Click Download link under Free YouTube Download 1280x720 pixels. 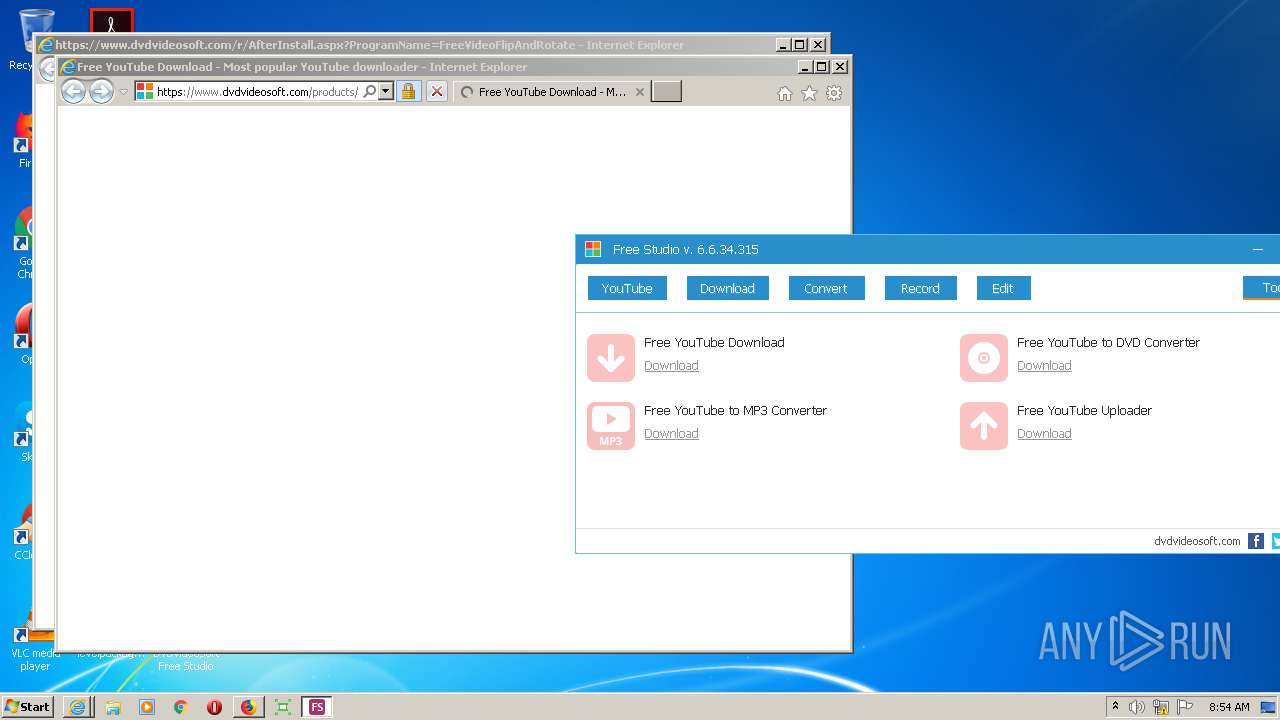click(671, 366)
